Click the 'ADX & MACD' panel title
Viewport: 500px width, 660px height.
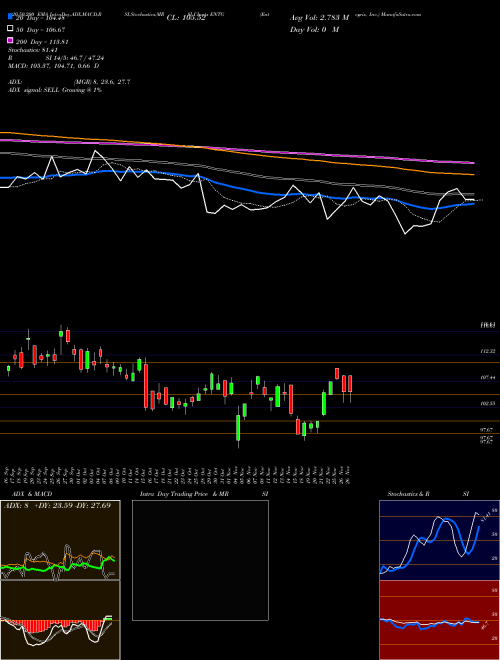tap(32, 494)
